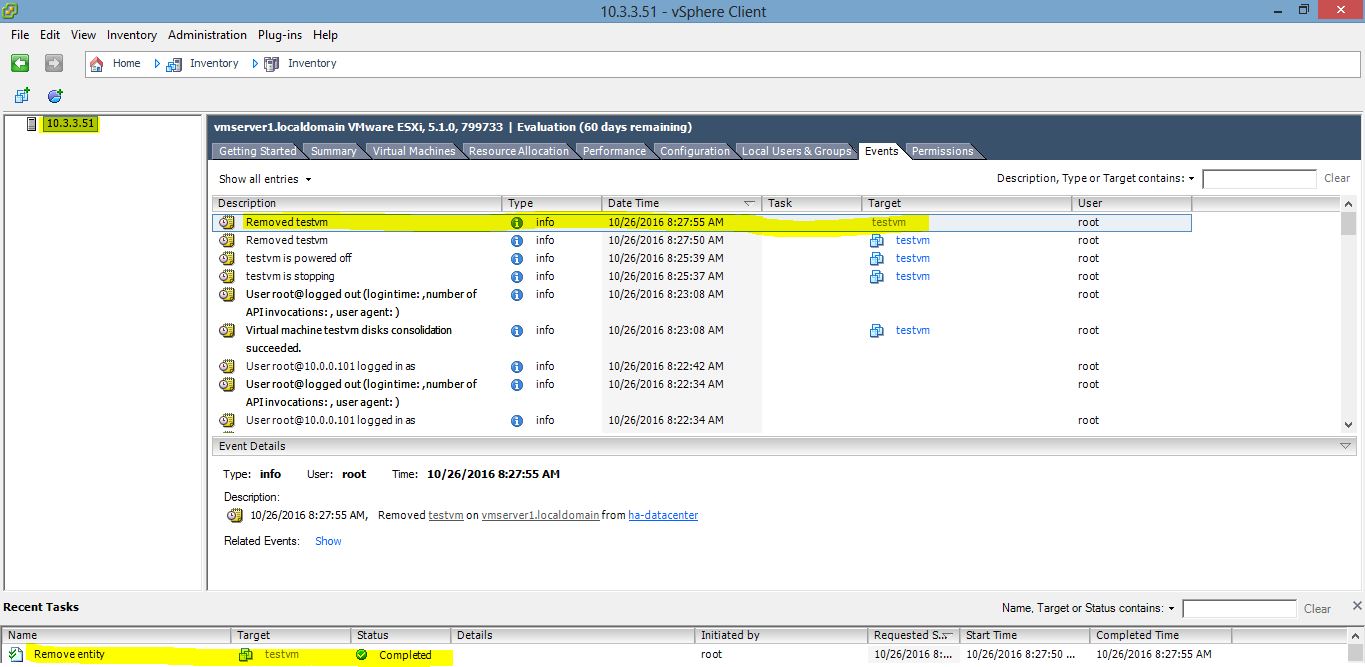
Task: Open testvm link in Event Details description
Action: coord(446,515)
